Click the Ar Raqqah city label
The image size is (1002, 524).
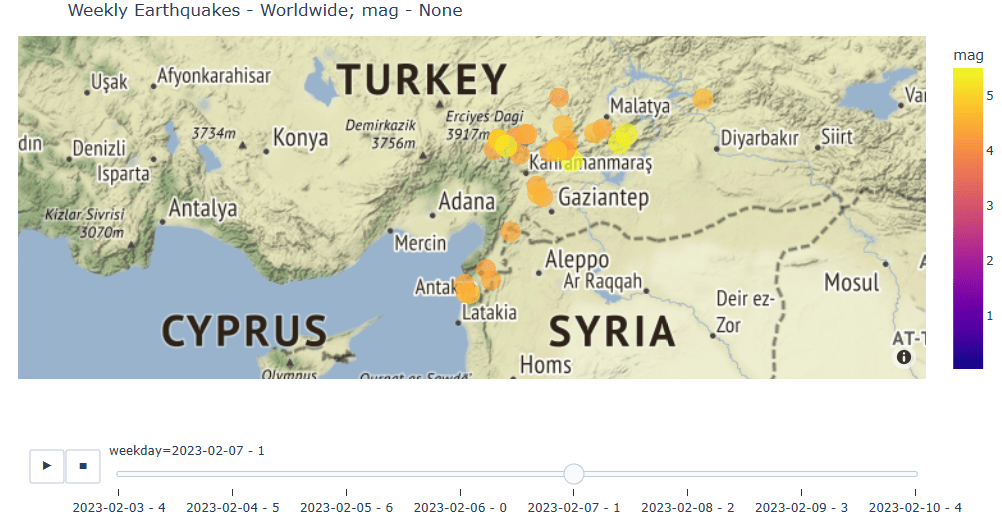coord(602,281)
